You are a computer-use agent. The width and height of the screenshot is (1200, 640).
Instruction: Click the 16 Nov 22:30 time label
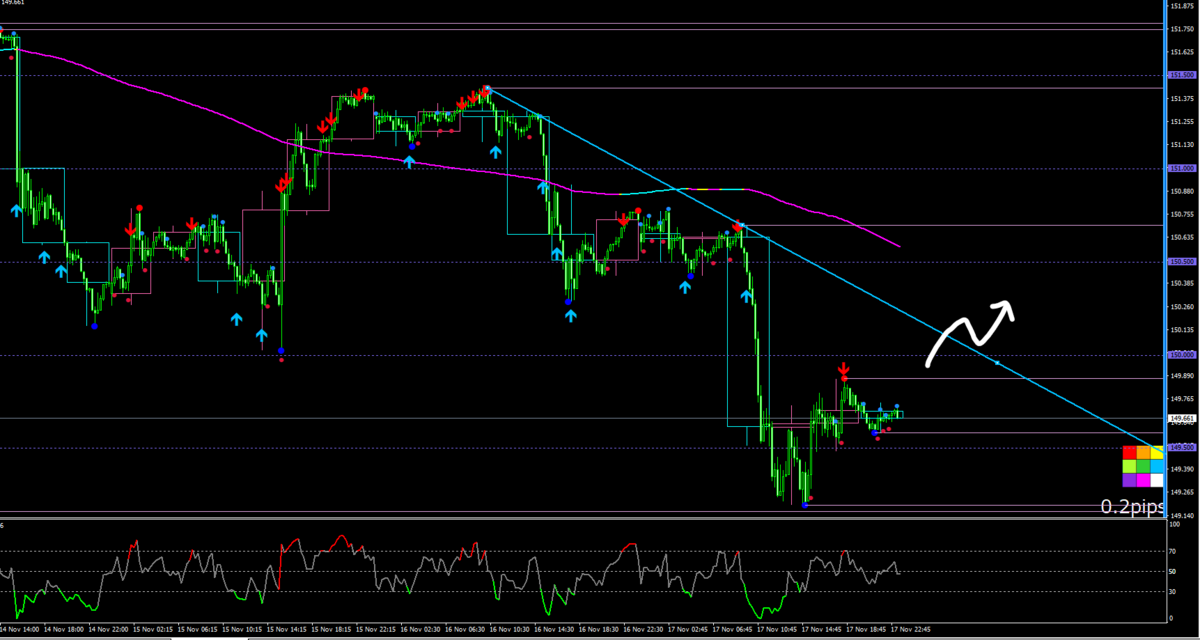[643, 630]
